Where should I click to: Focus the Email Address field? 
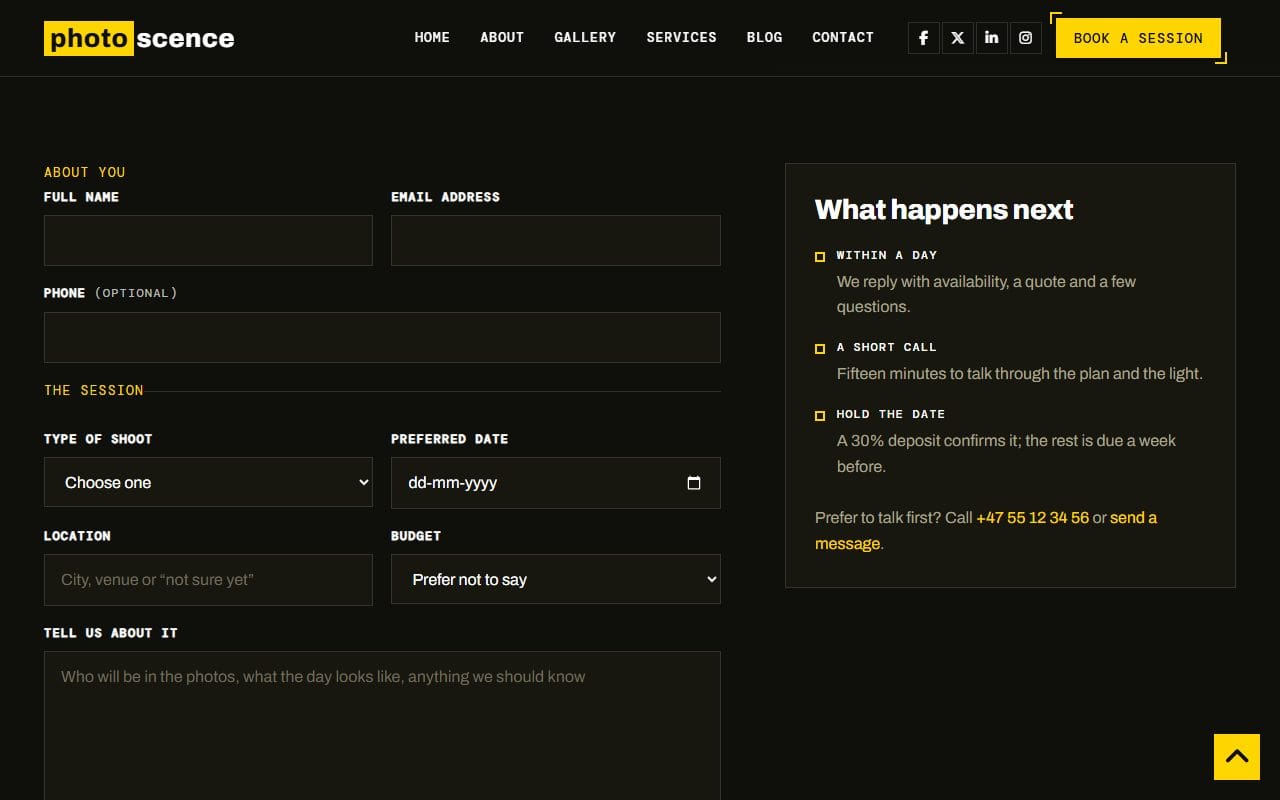coord(555,240)
